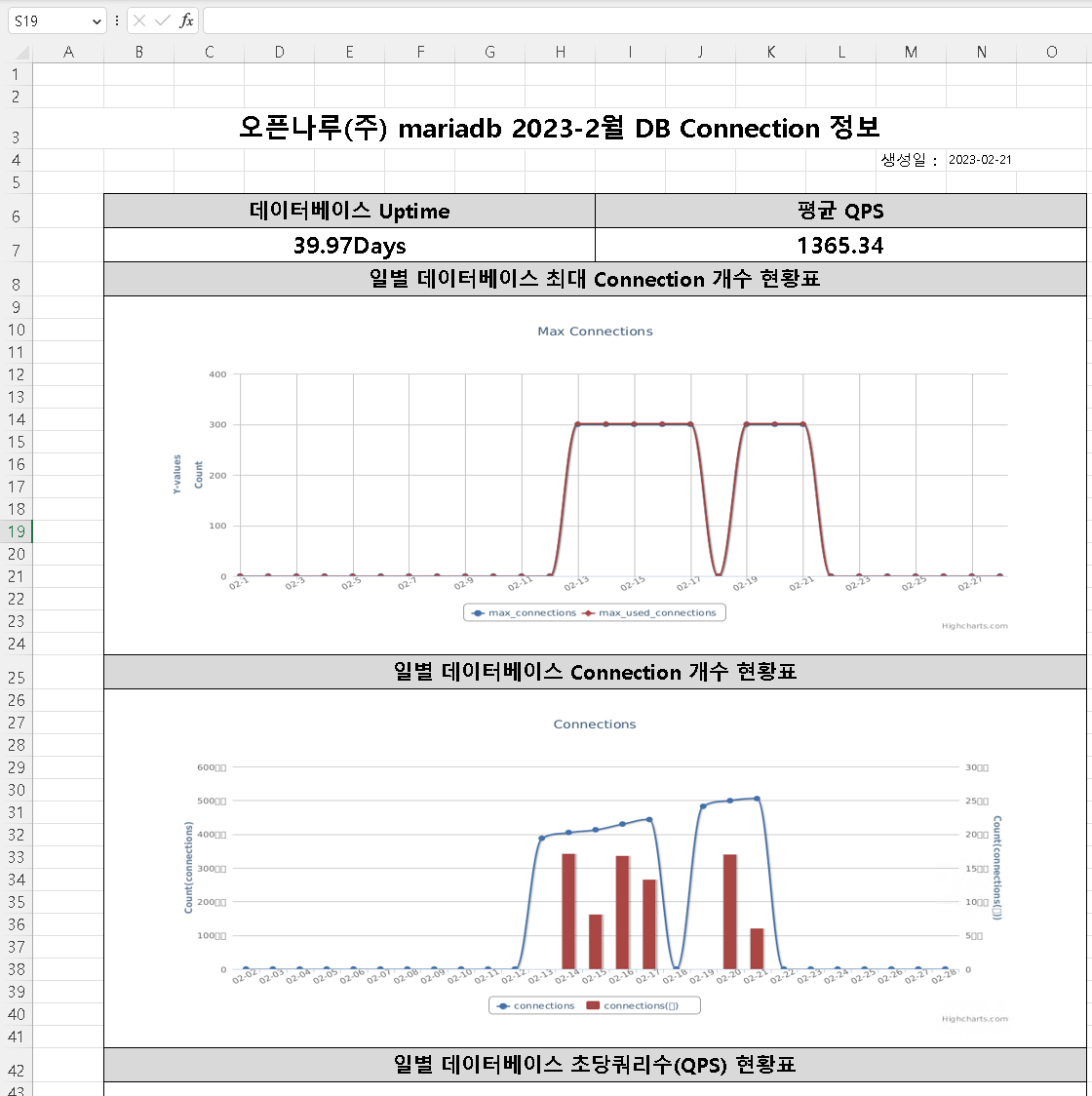Click the Cancel X icon in formula bar
The width and height of the screenshot is (1092, 1096).
coord(139,20)
